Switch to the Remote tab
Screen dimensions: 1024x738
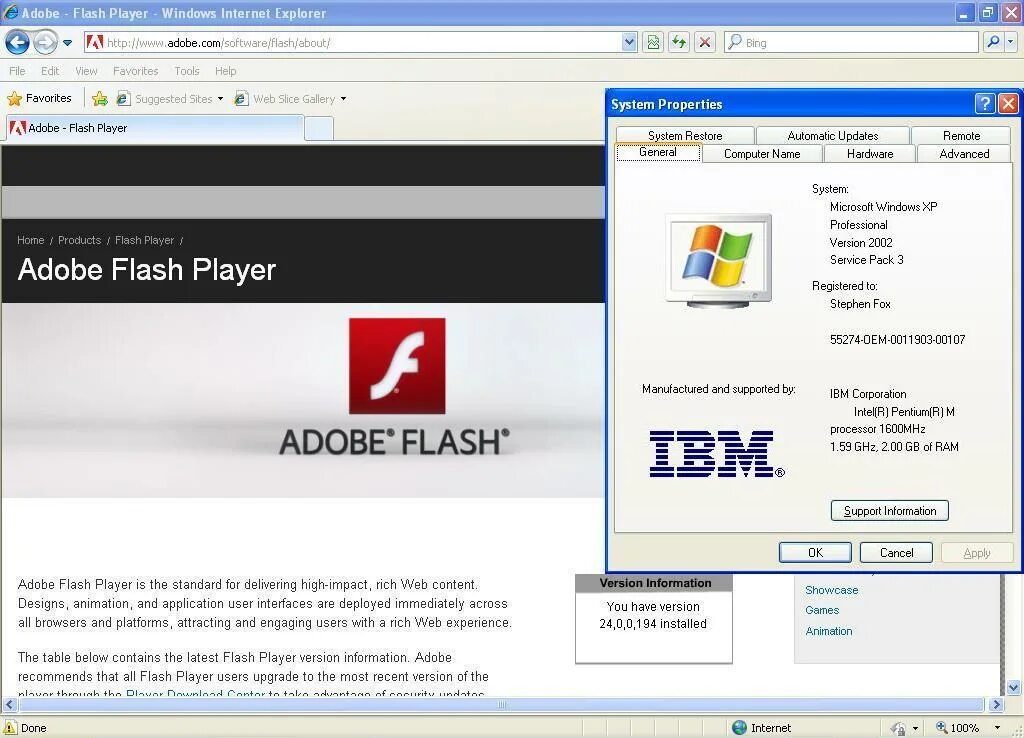coord(961,135)
